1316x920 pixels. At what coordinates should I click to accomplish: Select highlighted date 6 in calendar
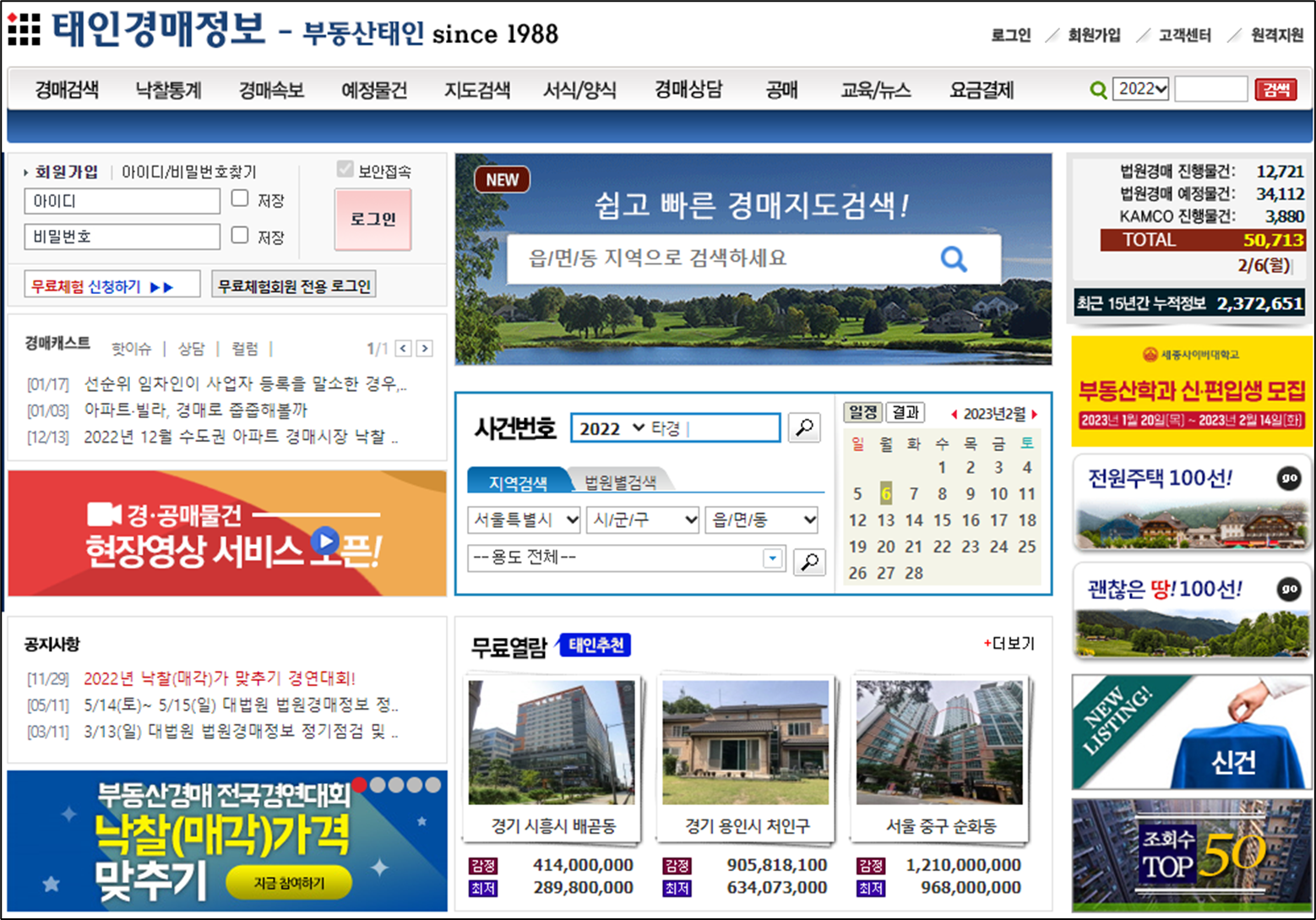tap(885, 493)
